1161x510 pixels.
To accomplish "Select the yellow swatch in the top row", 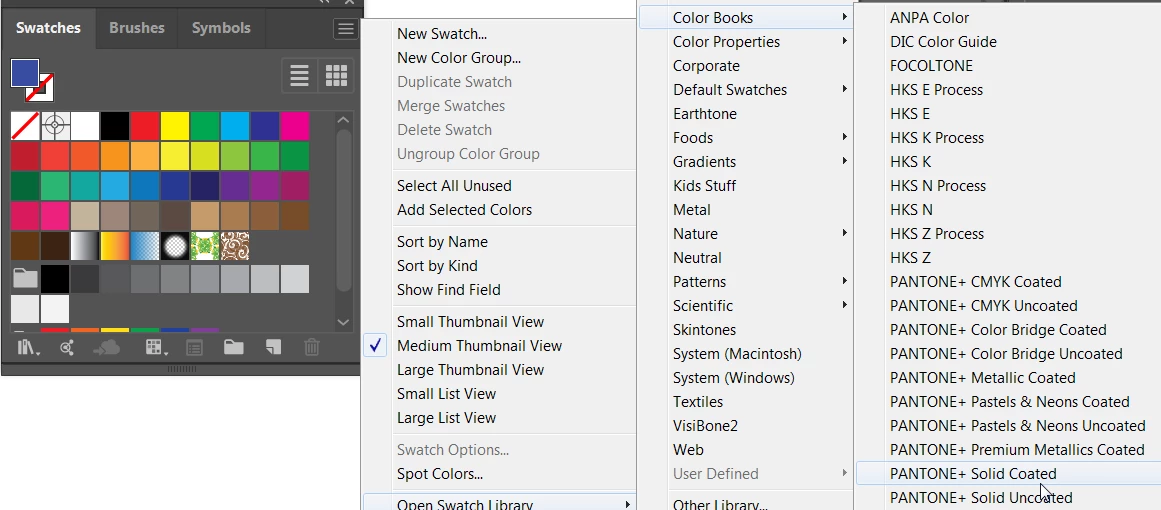I will coord(175,126).
